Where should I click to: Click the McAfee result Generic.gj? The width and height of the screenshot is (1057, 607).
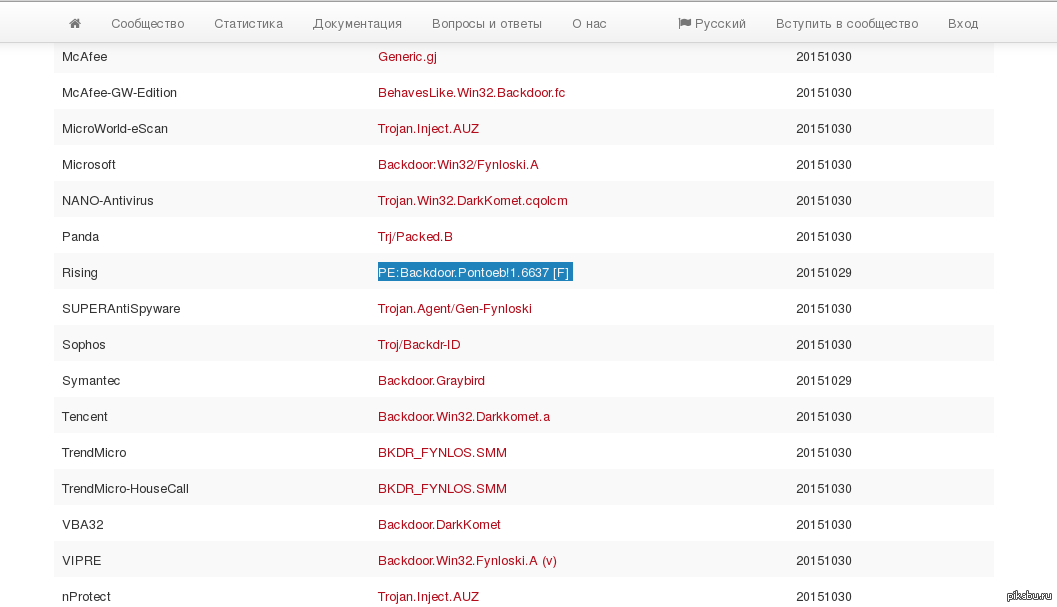(407, 57)
